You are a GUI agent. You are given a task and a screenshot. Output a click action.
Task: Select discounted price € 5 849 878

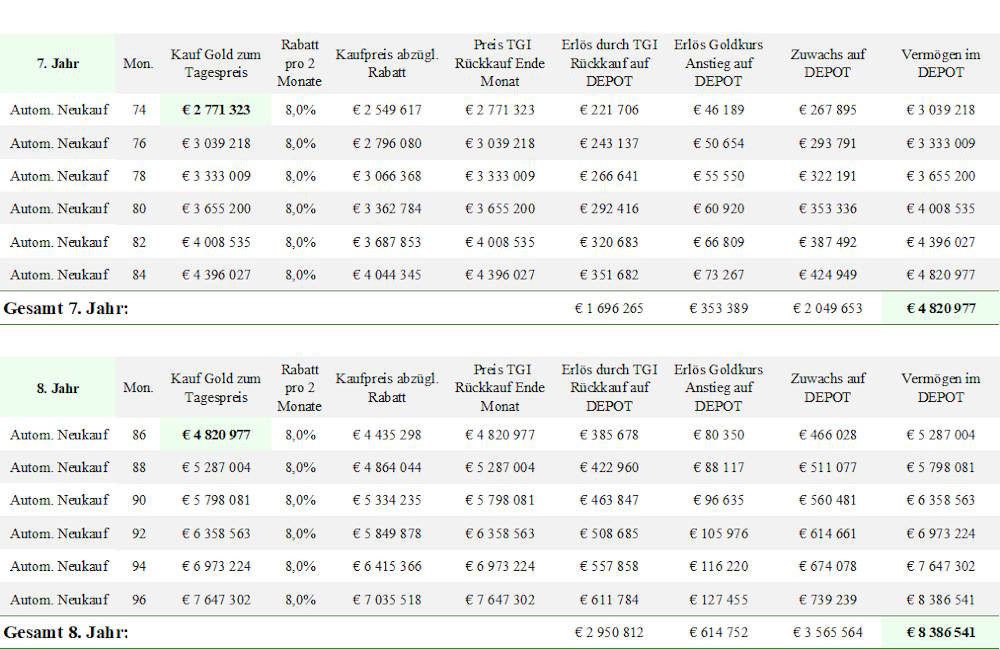[x=387, y=533]
